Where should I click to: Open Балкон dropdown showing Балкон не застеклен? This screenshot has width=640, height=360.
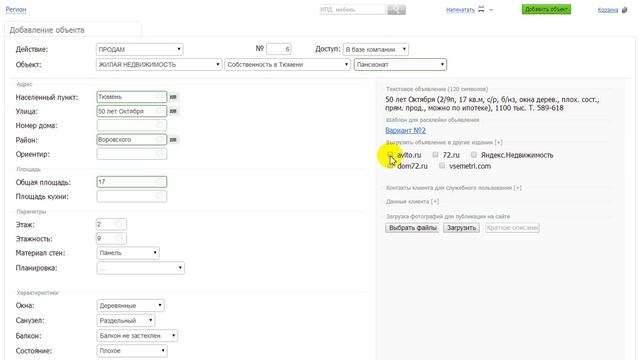click(137, 336)
